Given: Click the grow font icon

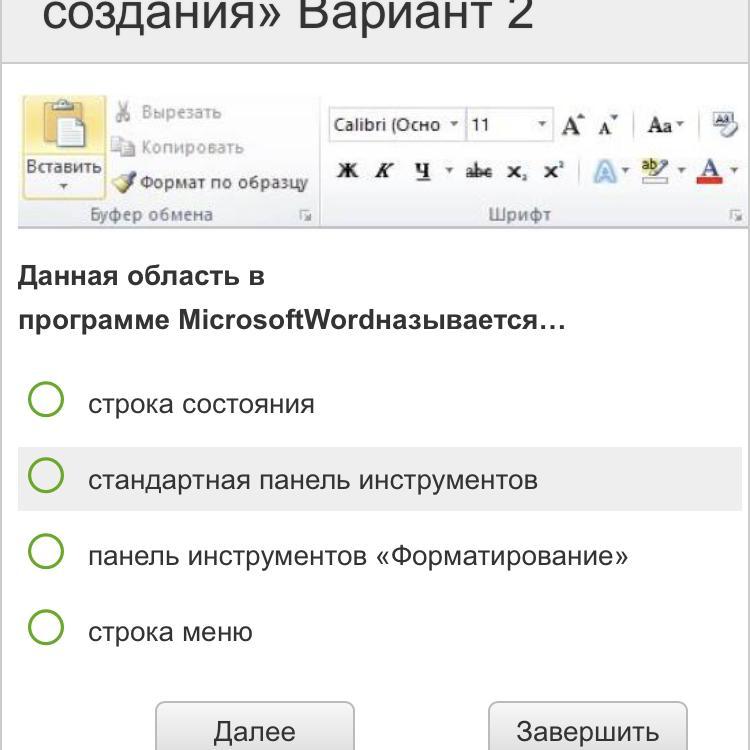Looking at the screenshot, I should click(573, 124).
